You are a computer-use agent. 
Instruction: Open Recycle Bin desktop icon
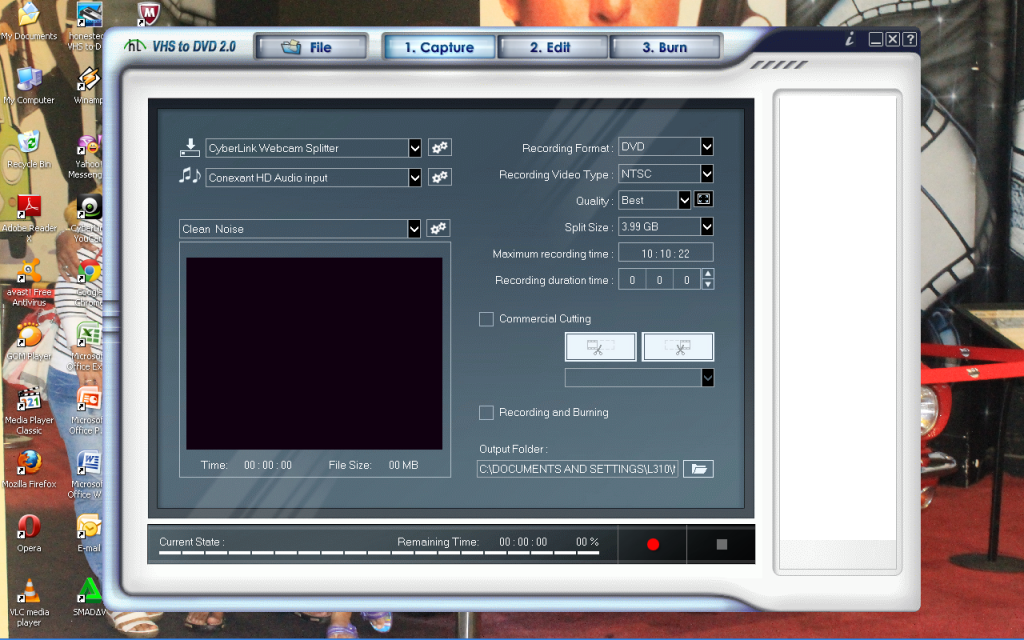tap(29, 149)
